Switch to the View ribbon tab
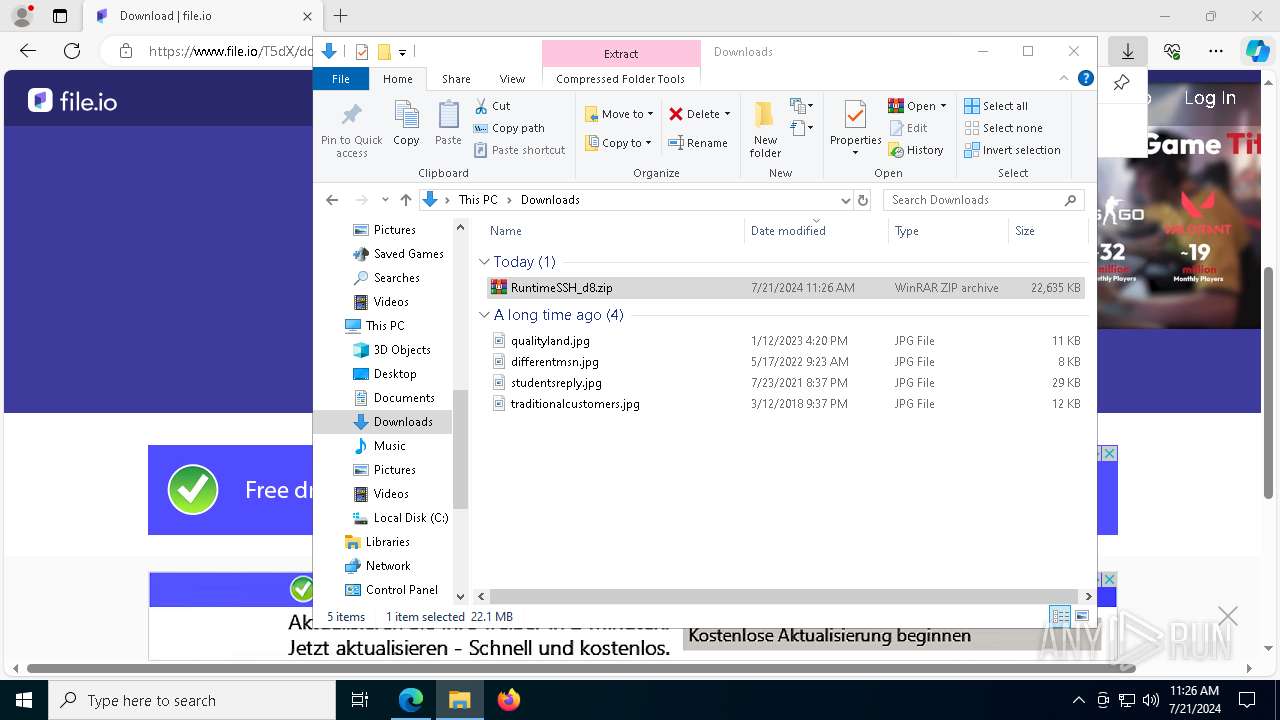The width and height of the screenshot is (1280, 720). [512, 79]
